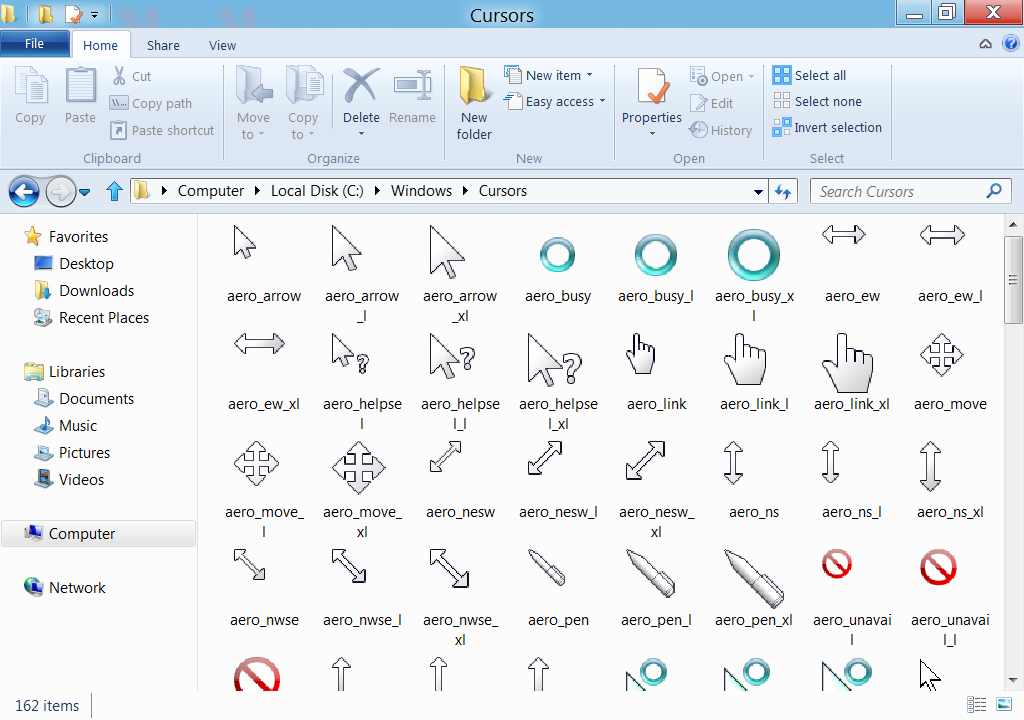Click the Copy path command
Screen dimensions: 1024x720
point(151,103)
